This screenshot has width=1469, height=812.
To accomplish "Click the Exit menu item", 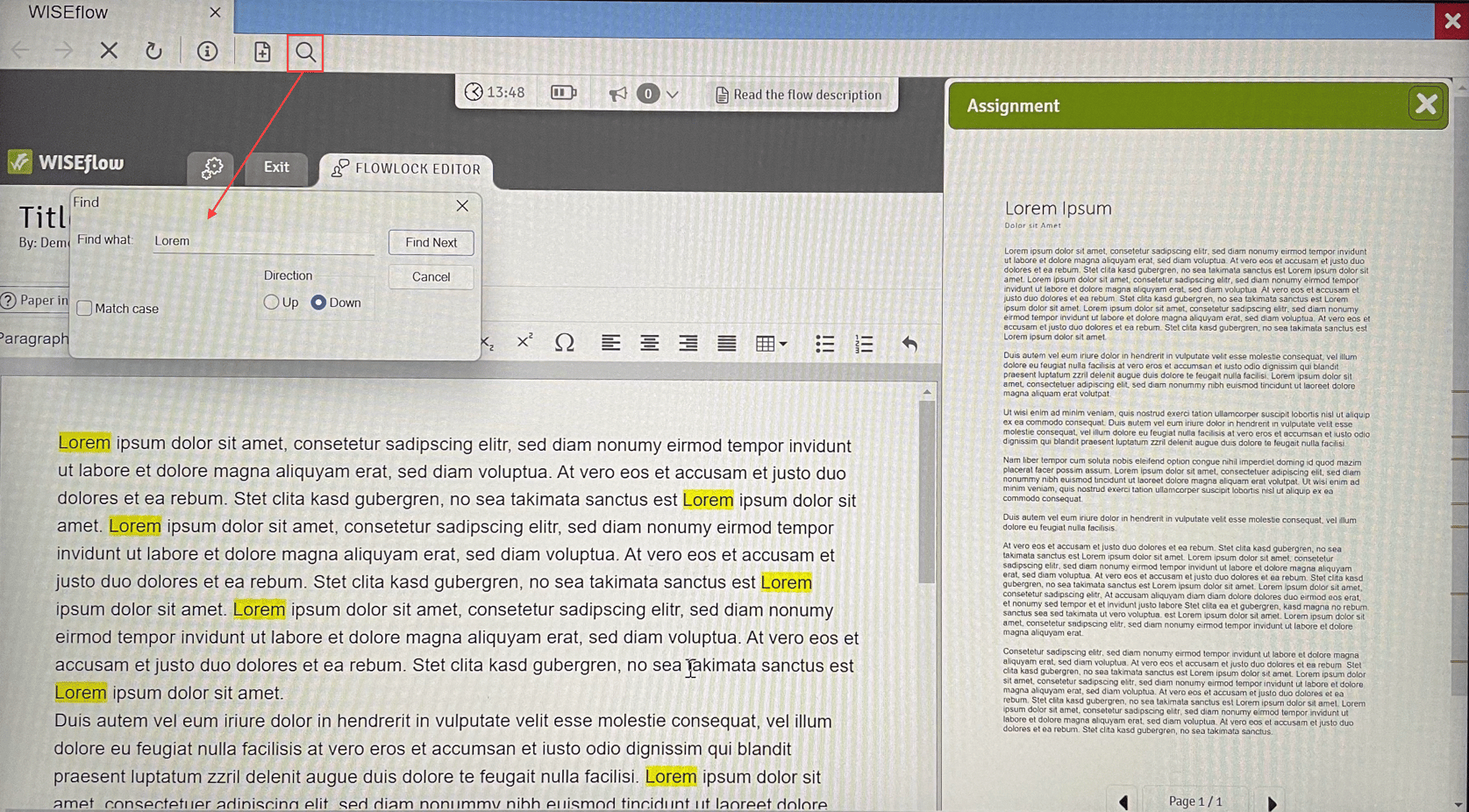I will (277, 167).
